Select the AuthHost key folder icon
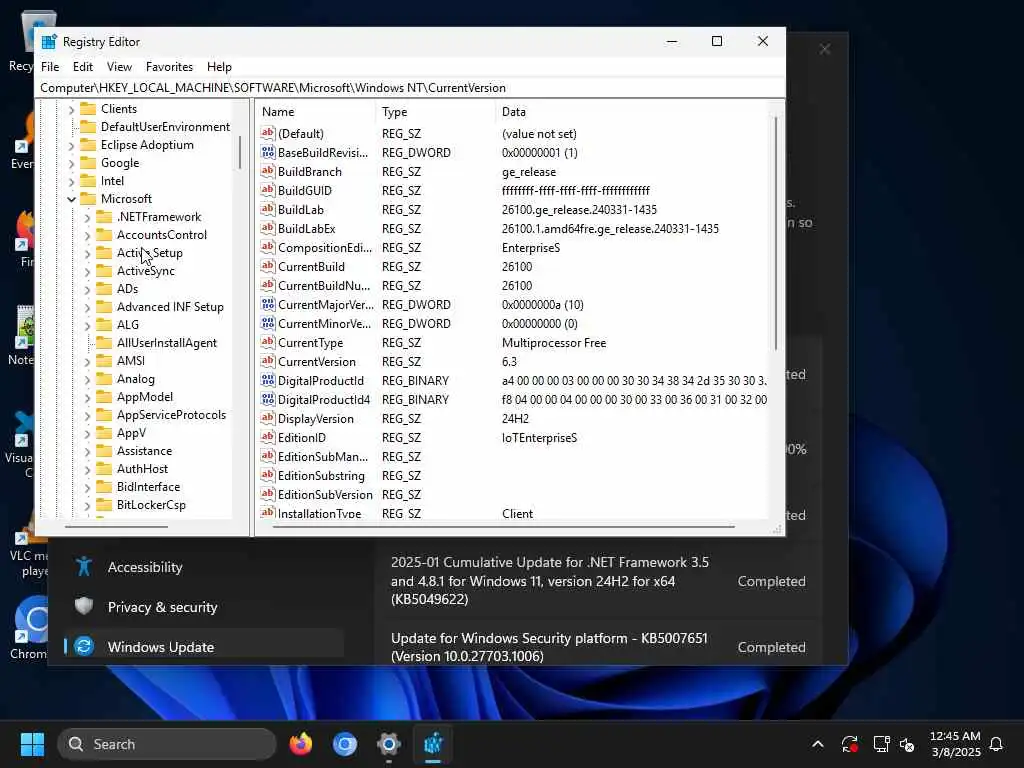The height and width of the screenshot is (768, 1024). [104, 469]
